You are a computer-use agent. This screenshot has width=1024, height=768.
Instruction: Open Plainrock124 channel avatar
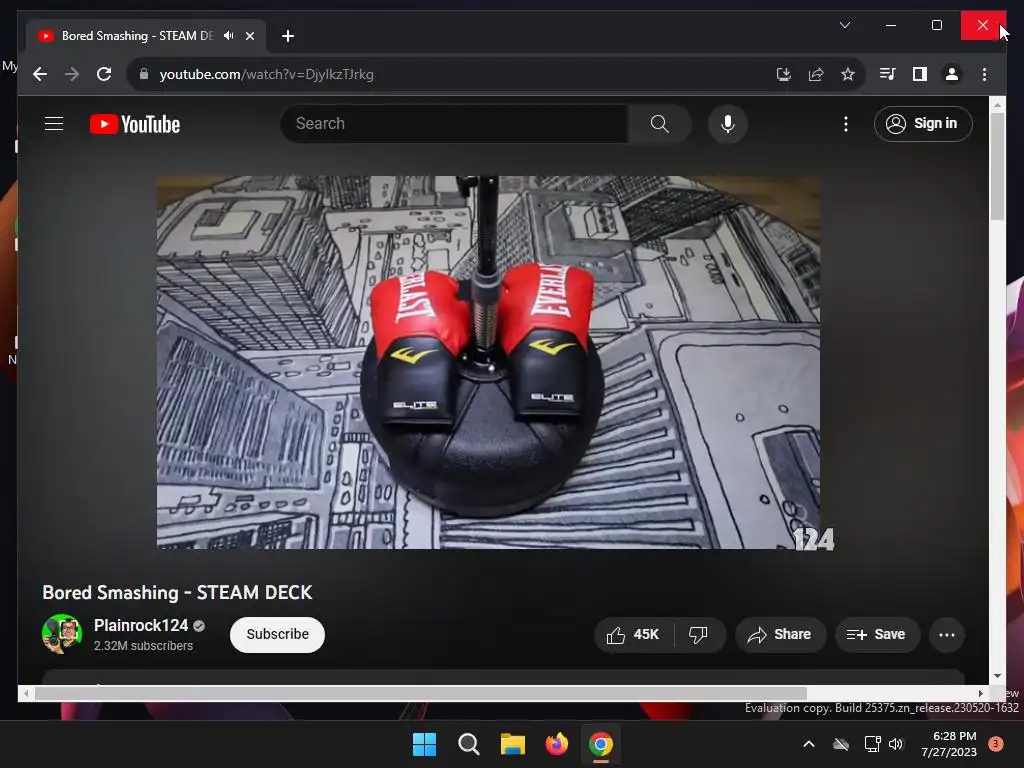[62, 633]
